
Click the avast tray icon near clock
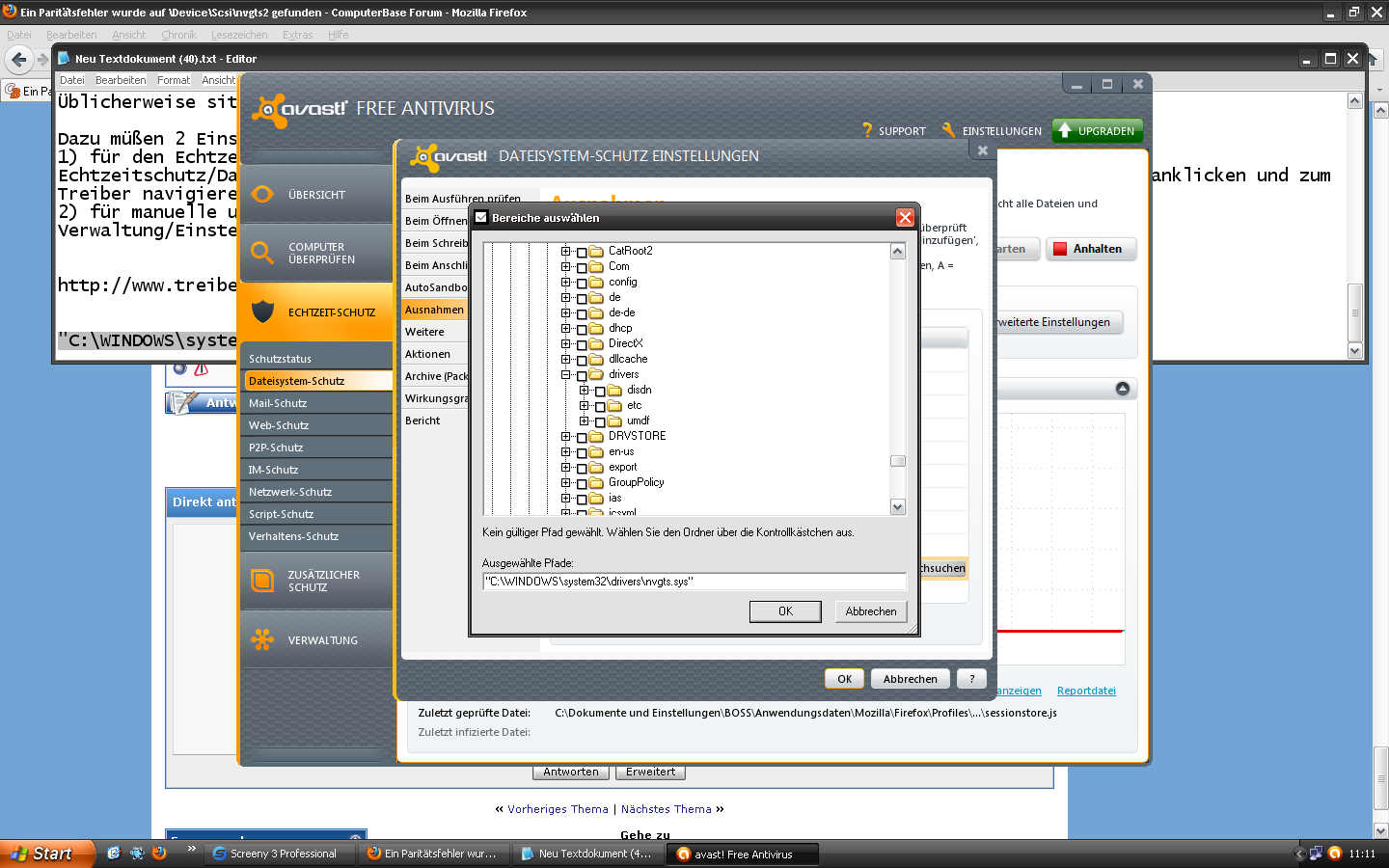(1335, 854)
